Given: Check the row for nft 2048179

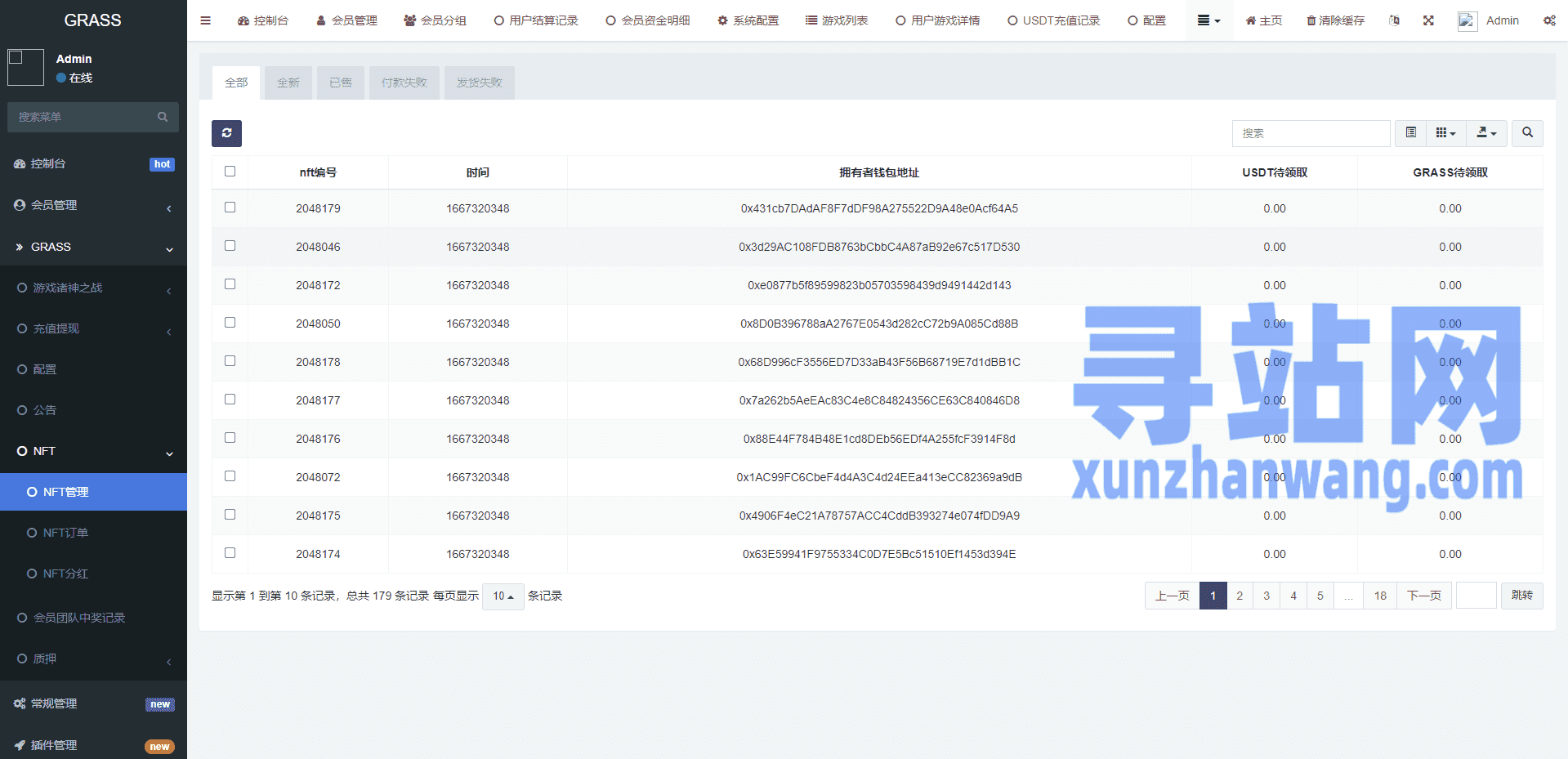Looking at the screenshot, I should [x=230, y=208].
